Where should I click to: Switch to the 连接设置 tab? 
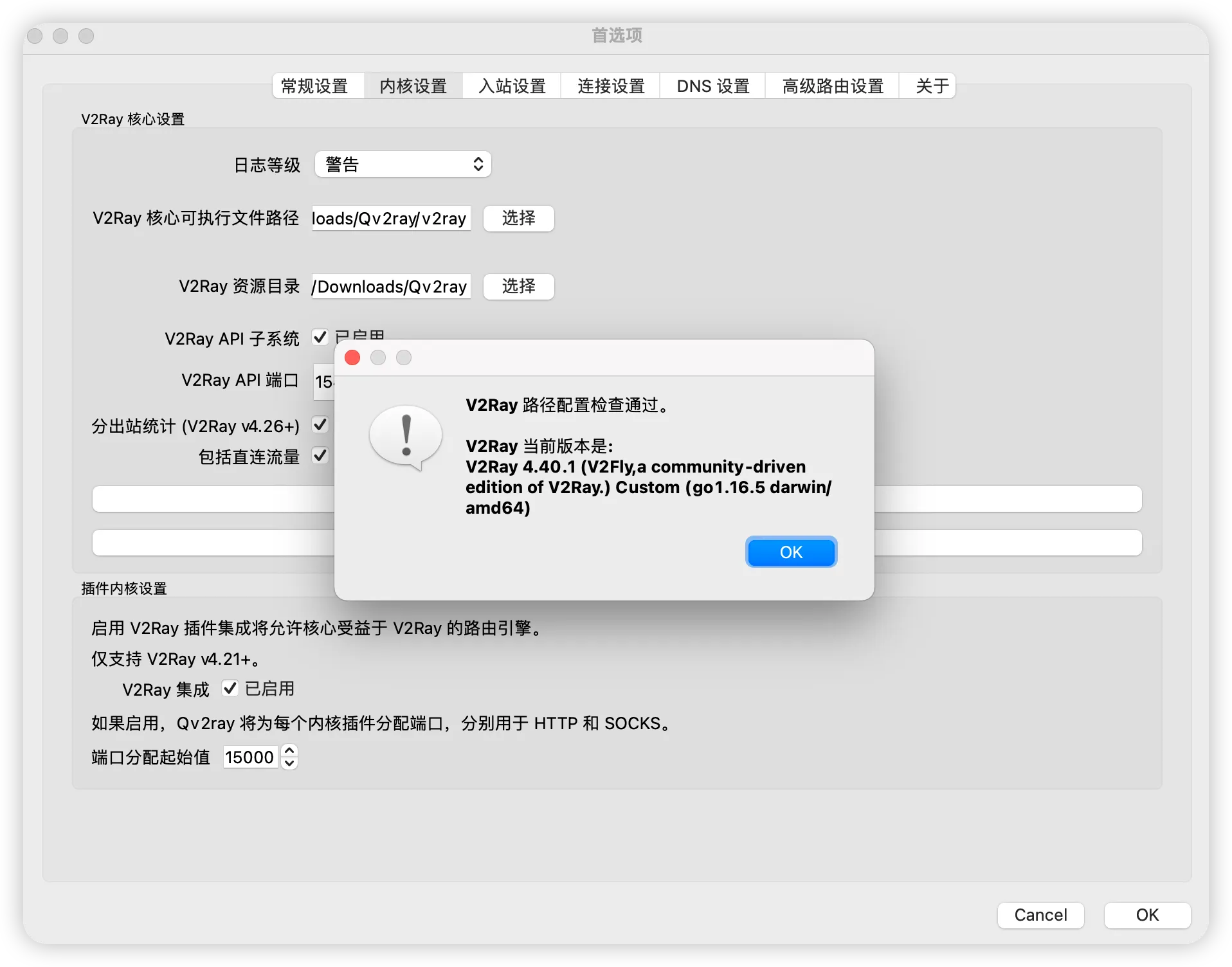point(610,86)
